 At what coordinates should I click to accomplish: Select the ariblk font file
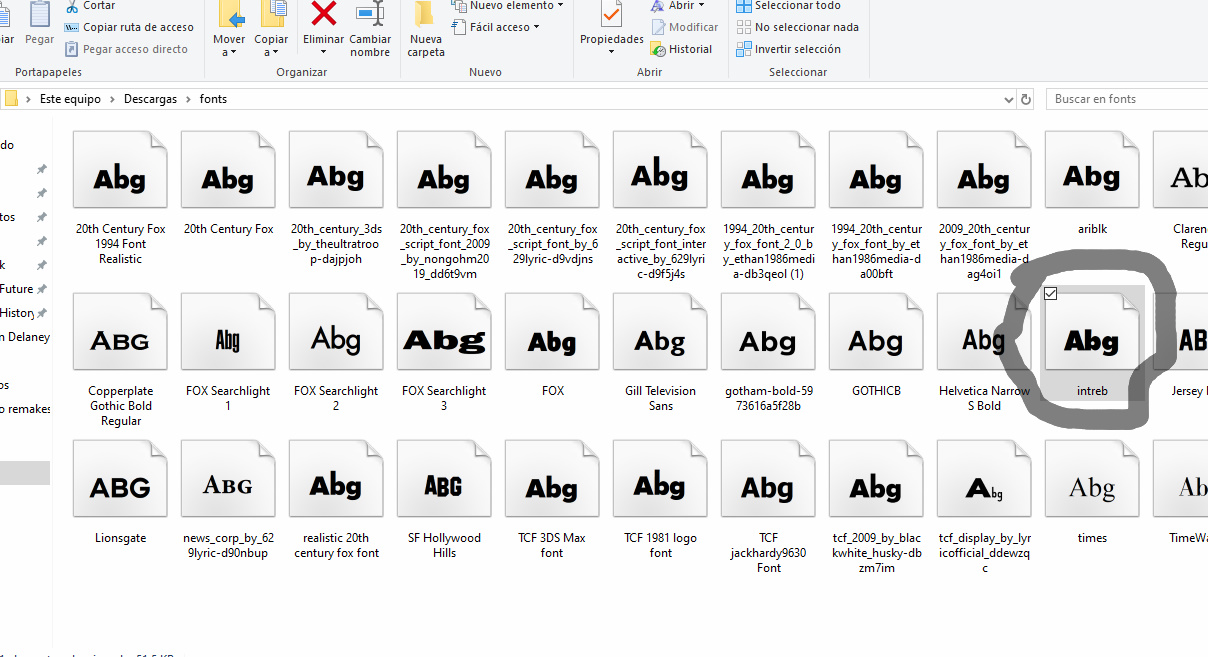[1092, 185]
